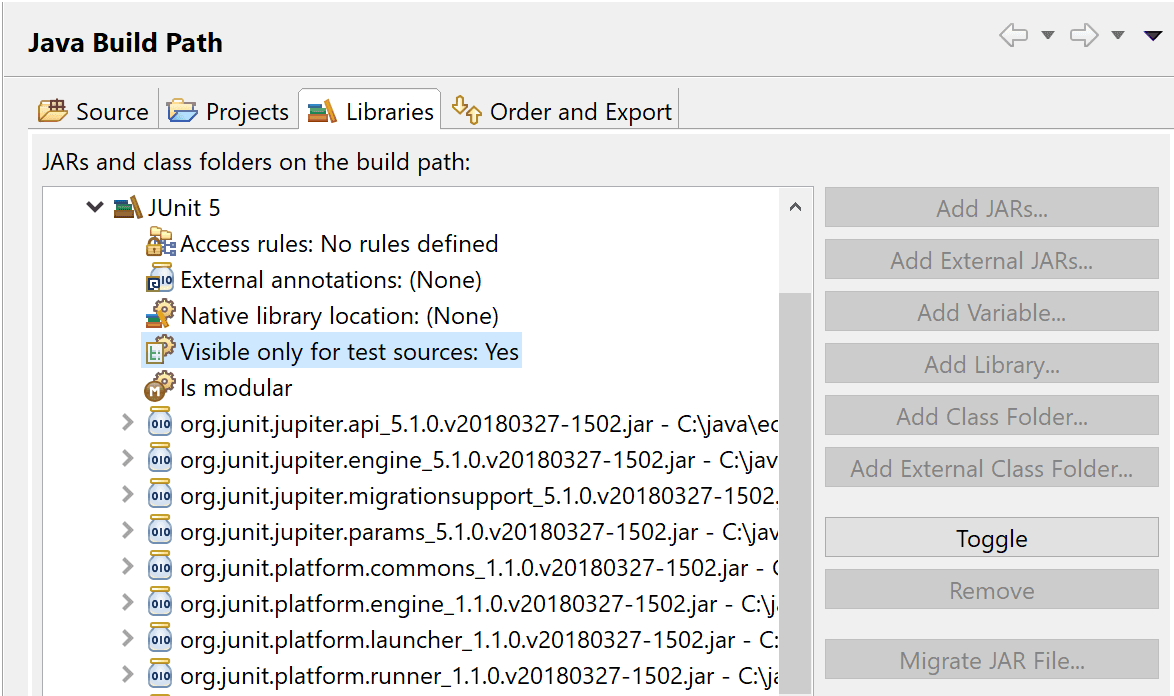Viewport: 1174px width, 696px height.
Task: Select org.junit.platform.runner_1.1.0 jar entry text
Action: click(x=479, y=676)
